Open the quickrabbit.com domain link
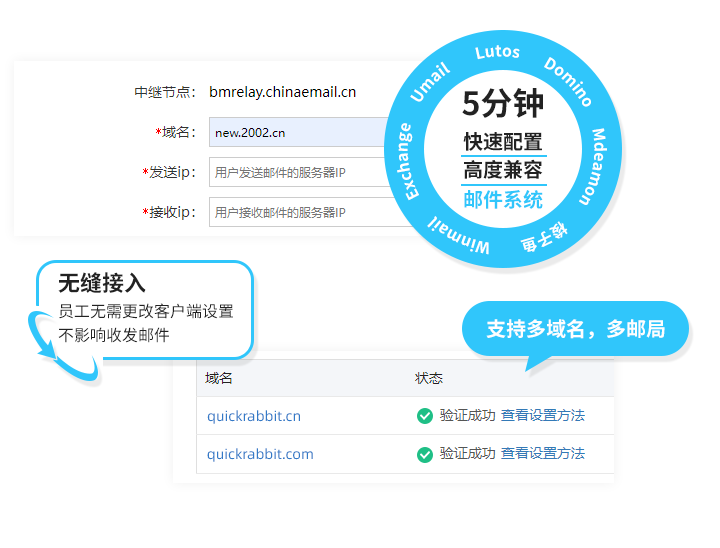Image resolution: width=720 pixels, height=548 pixels. coord(260,454)
